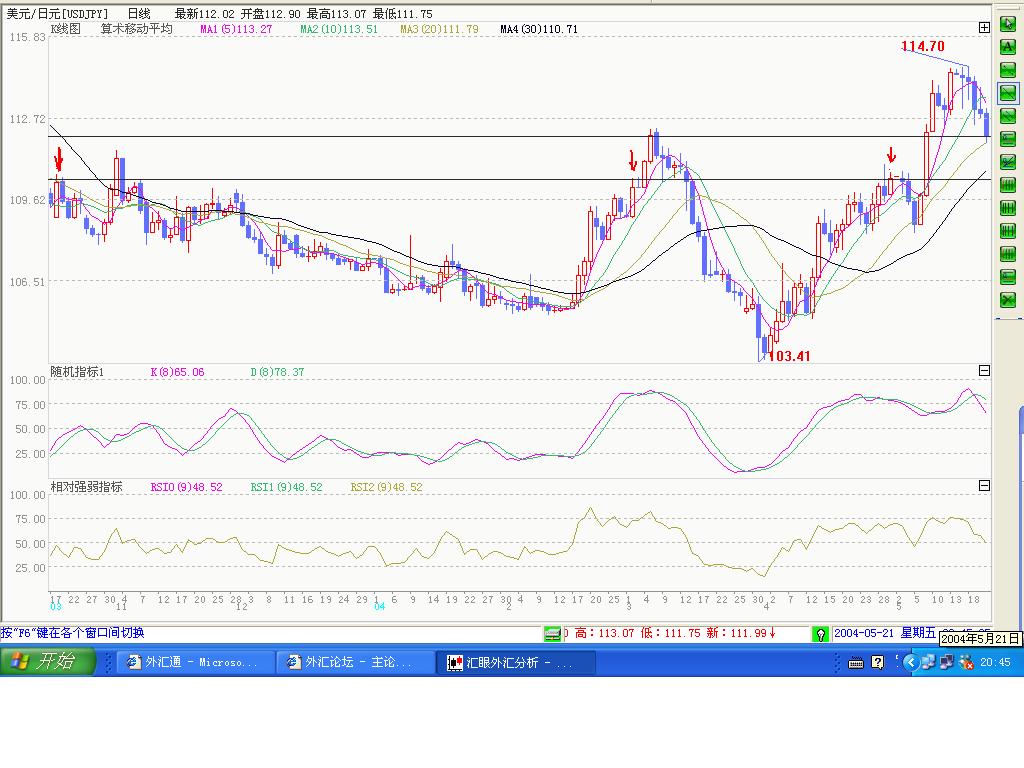This screenshot has width=1024, height=768.
Task: Click the 日线 daily period label
Action: pos(139,13)
